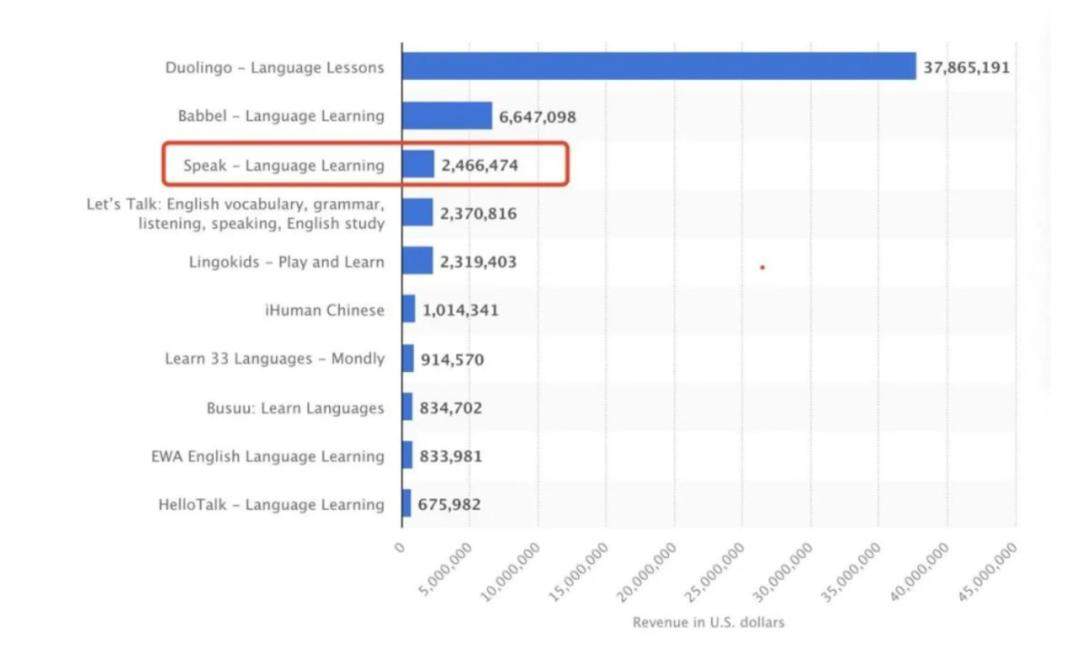The image size is (1080, 655).
Task: Click the value 675,982
Action: (x=449, y=504)
